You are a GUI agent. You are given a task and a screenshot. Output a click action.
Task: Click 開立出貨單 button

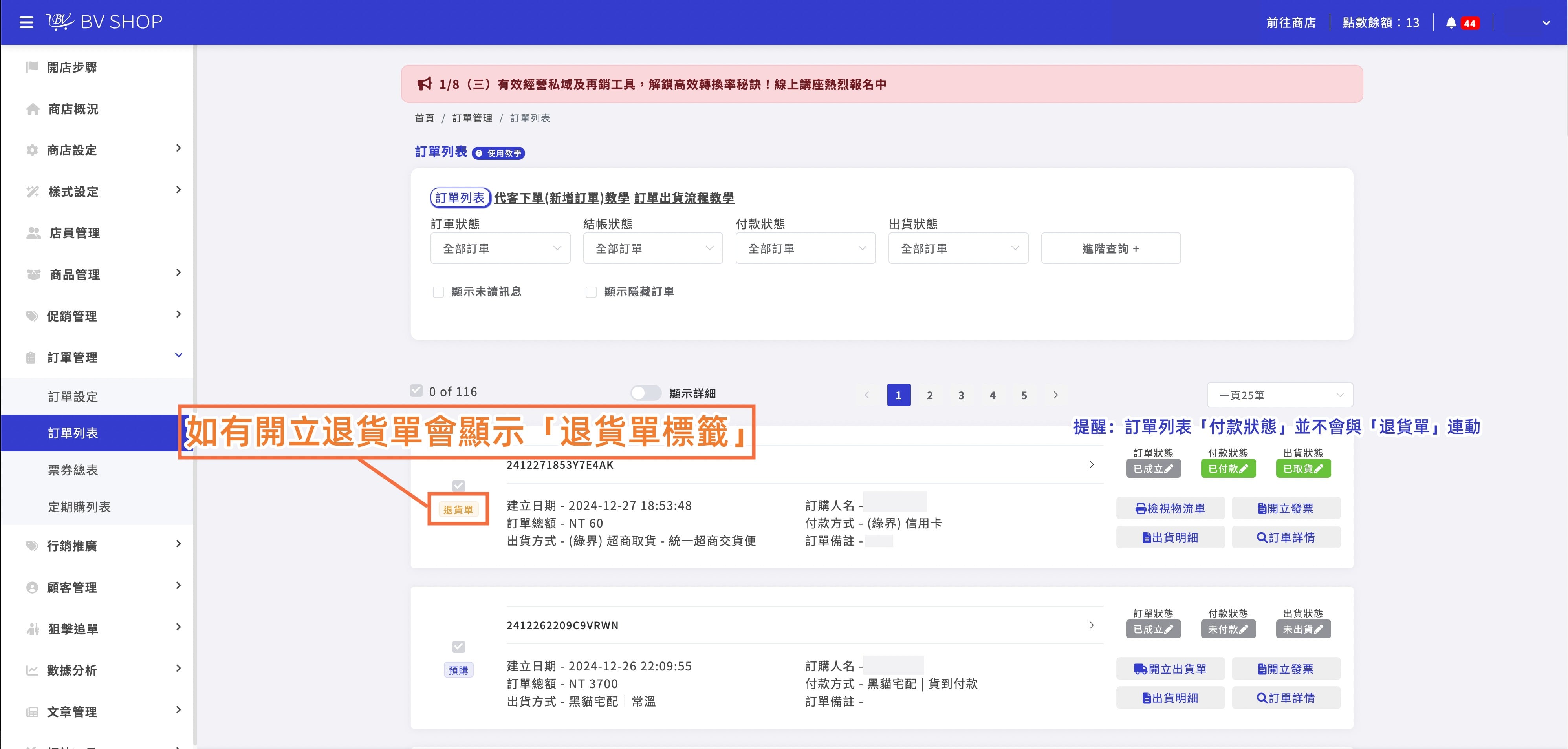pos(1170,669)
